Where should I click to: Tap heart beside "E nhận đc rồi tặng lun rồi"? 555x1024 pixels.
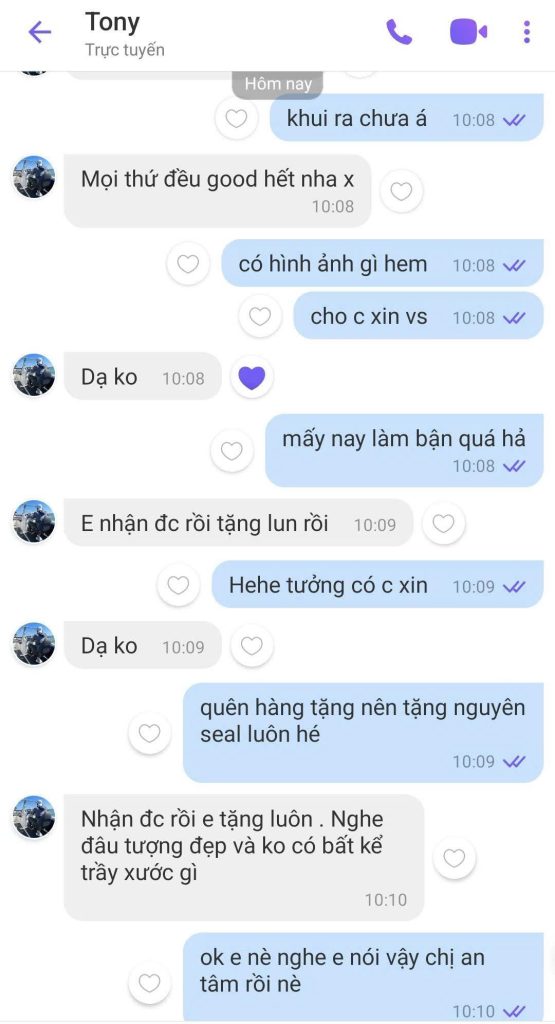[443, 523]
